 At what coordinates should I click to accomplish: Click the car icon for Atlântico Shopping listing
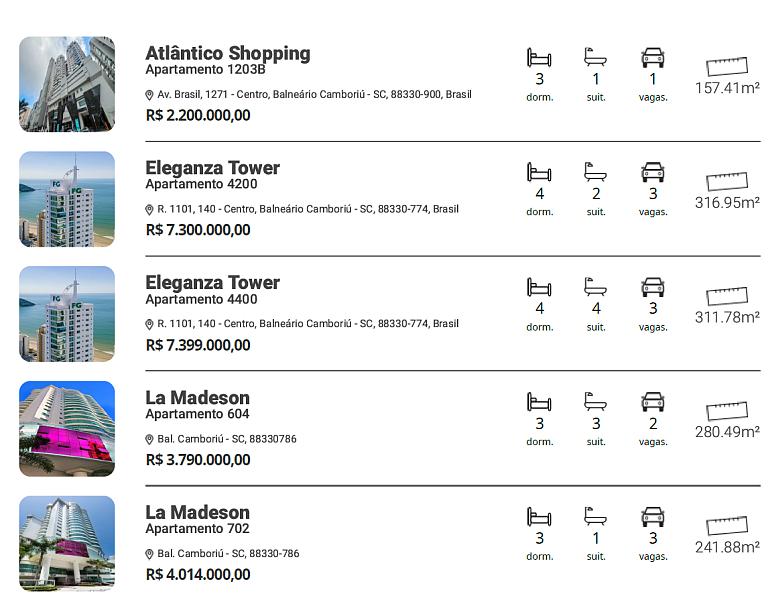point(653,58)
